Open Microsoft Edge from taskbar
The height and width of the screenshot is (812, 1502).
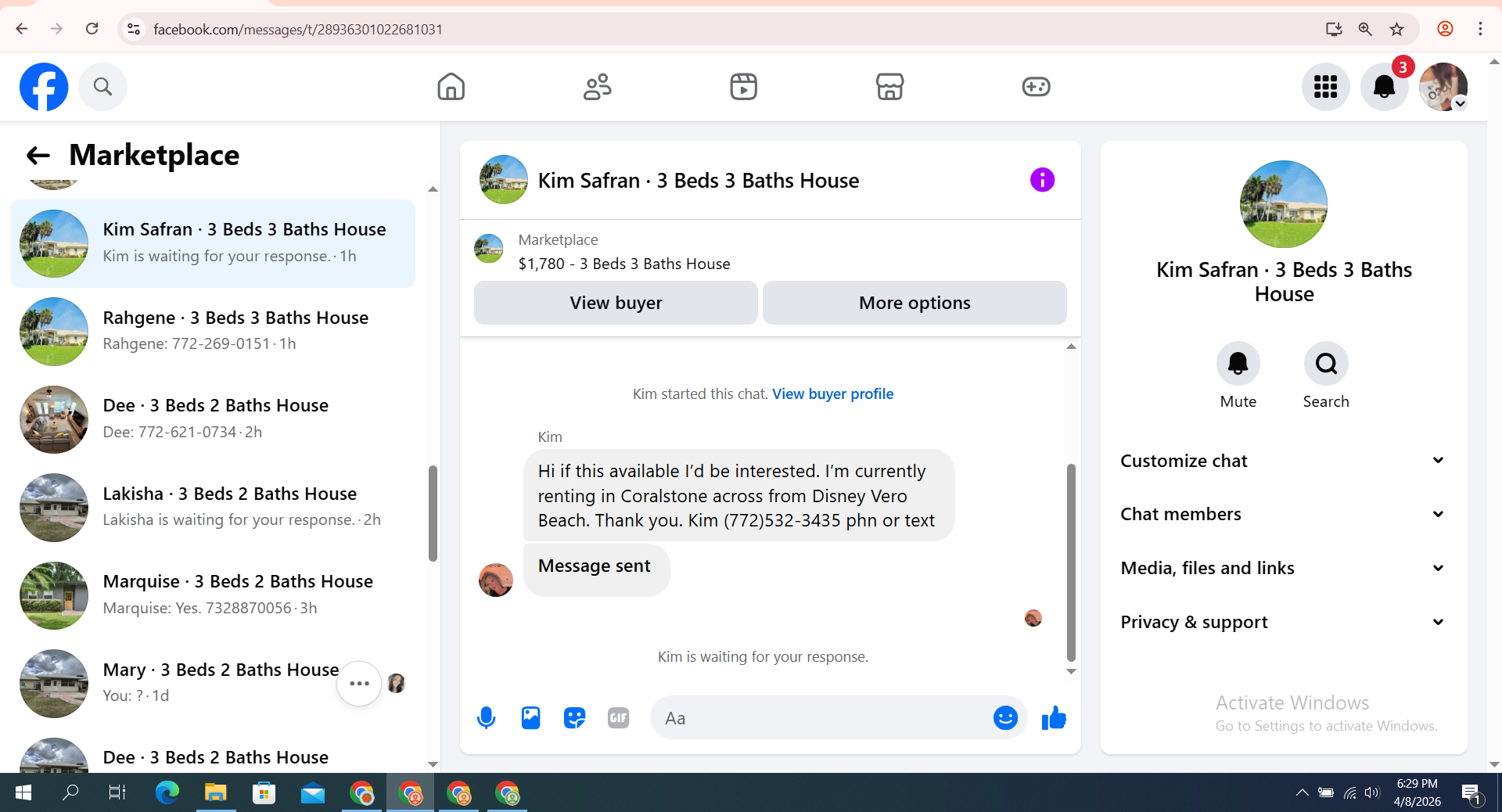pyautogui.click(x=167, y=792)
